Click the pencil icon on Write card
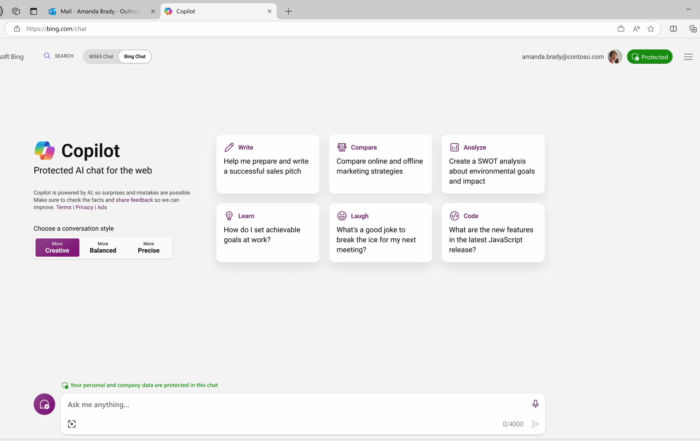Viewport: 700px width, 441px height. click(229, 147)
